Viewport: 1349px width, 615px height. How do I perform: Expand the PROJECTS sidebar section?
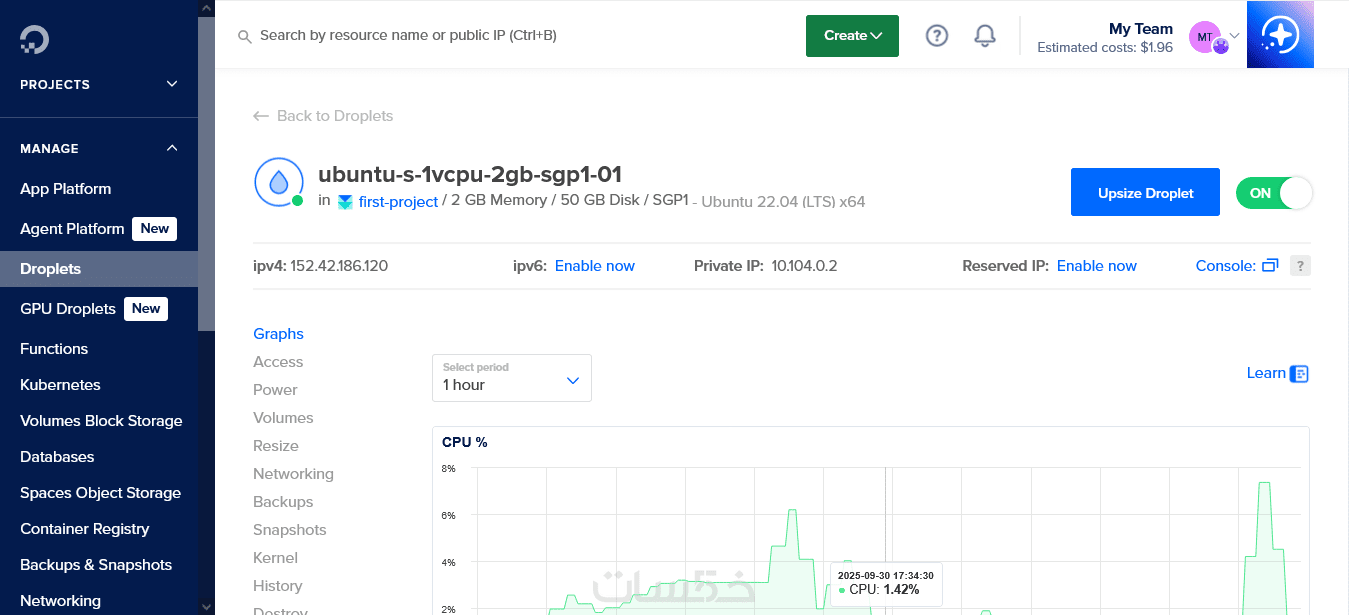tap(172, 84)
